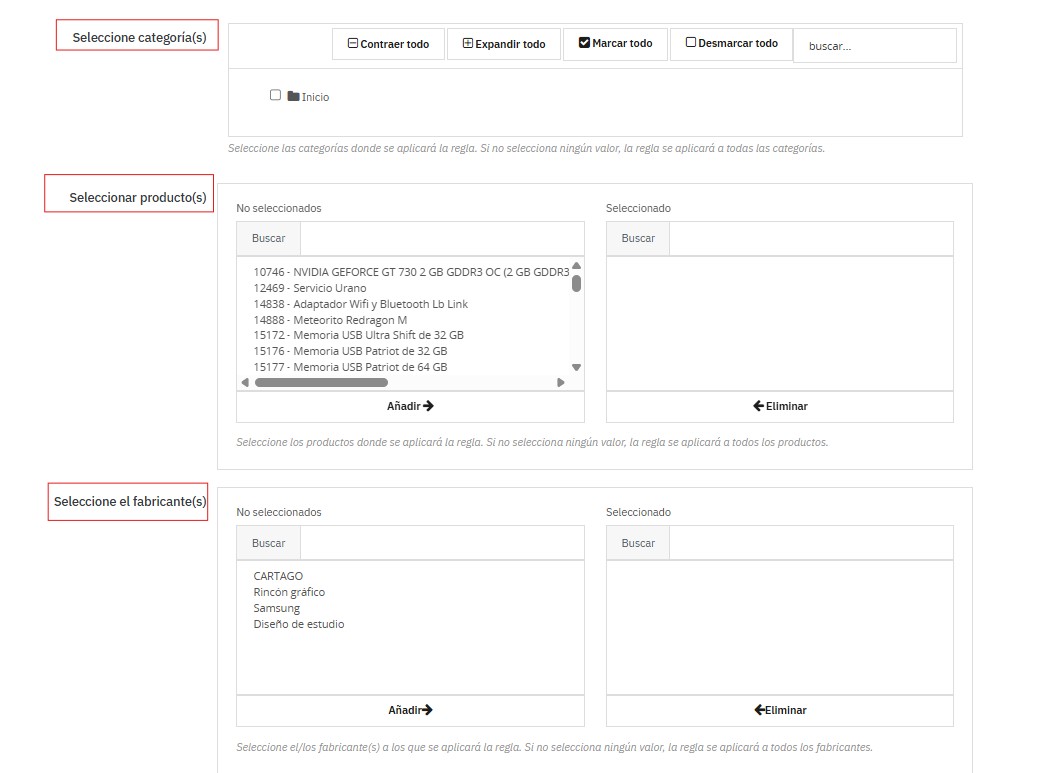
Task: Tick the Inicio category checkbox
Action: click(x=276, y=96)
